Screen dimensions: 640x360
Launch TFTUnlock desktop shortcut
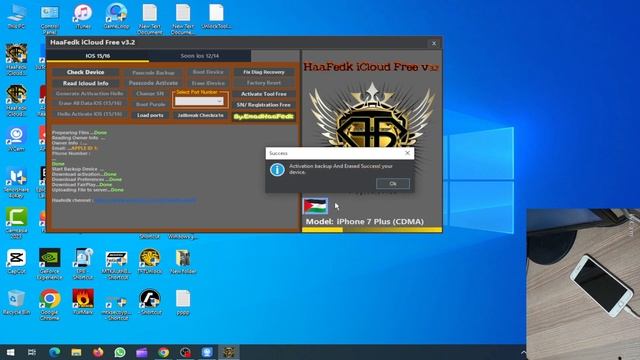[150, 261]
